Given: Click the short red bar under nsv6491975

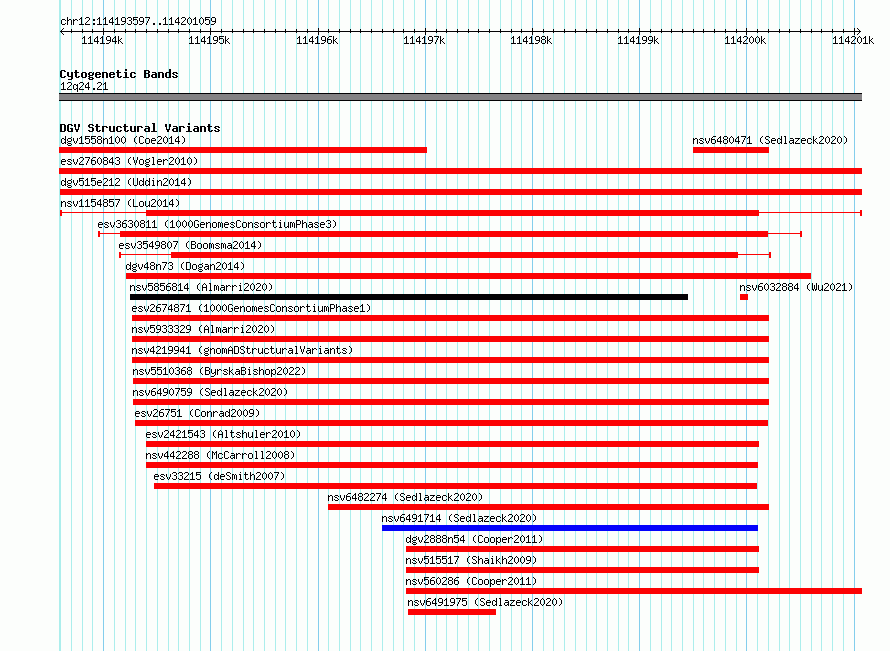Looking at the screenshot, I should [452, 612].
